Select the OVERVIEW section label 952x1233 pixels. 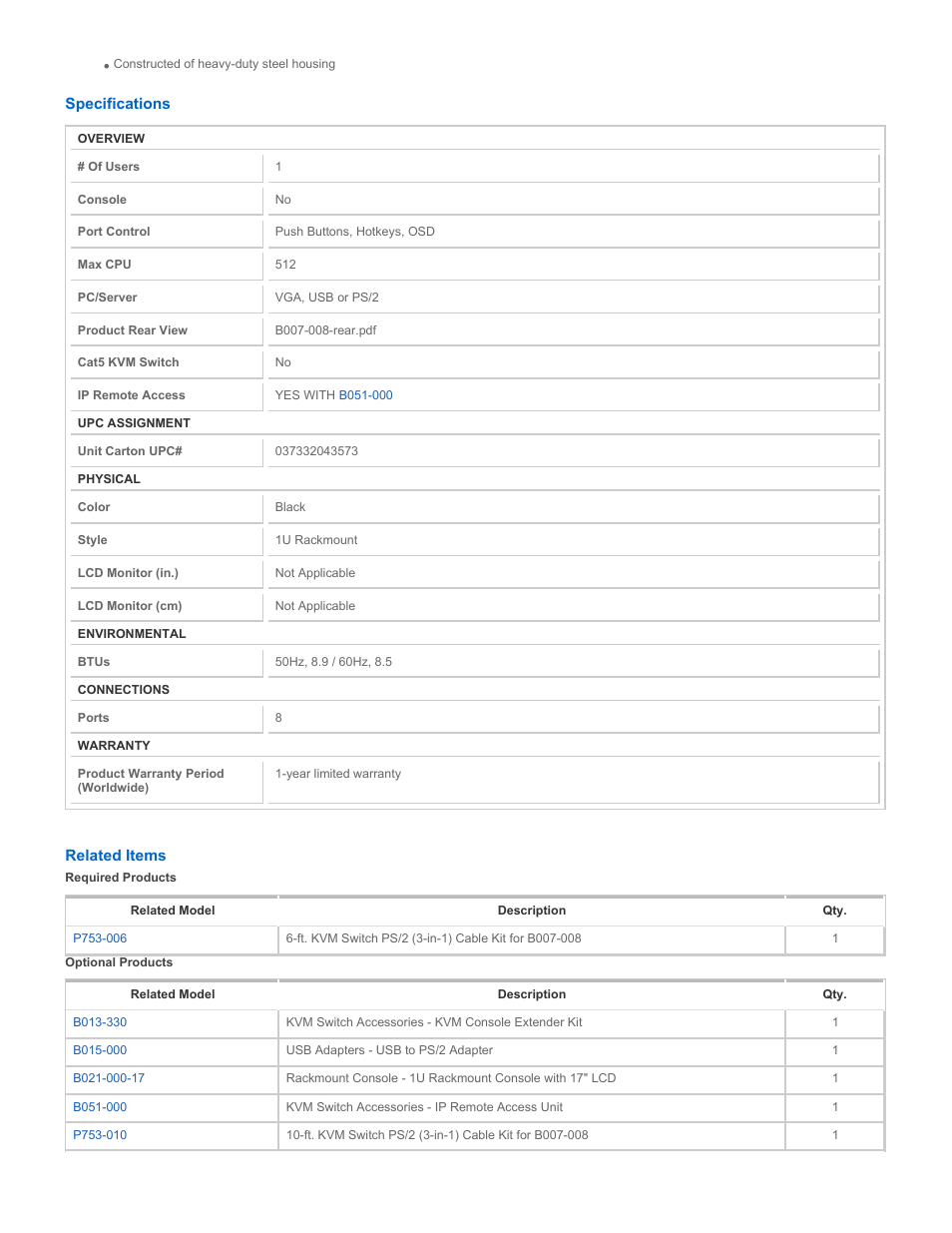coord(111,139)
